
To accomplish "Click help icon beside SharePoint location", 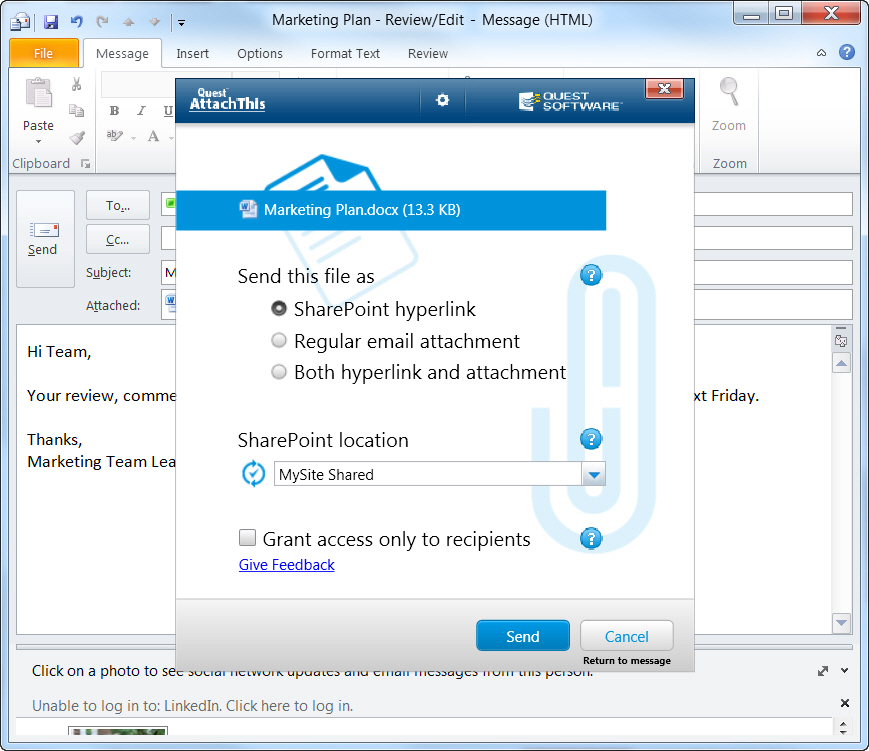I will (x=591, y=439).
